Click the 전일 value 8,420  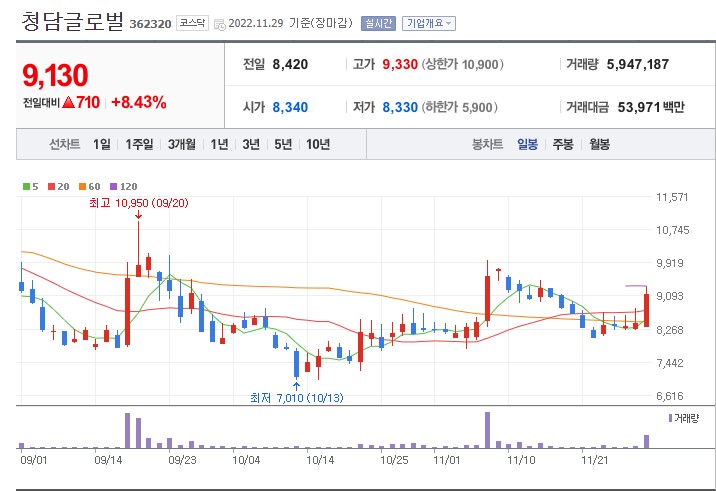pyautogui.click(x=290, y=64)
